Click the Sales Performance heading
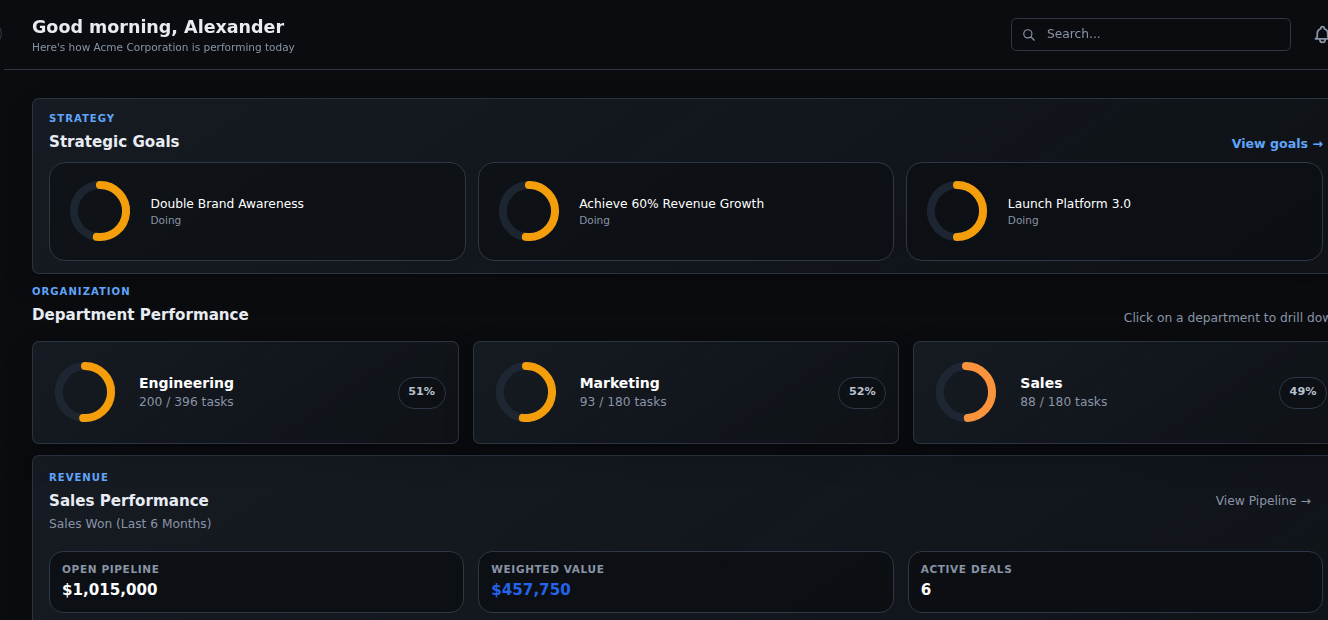Screen dimensions: 1328x620 (129, 501)
